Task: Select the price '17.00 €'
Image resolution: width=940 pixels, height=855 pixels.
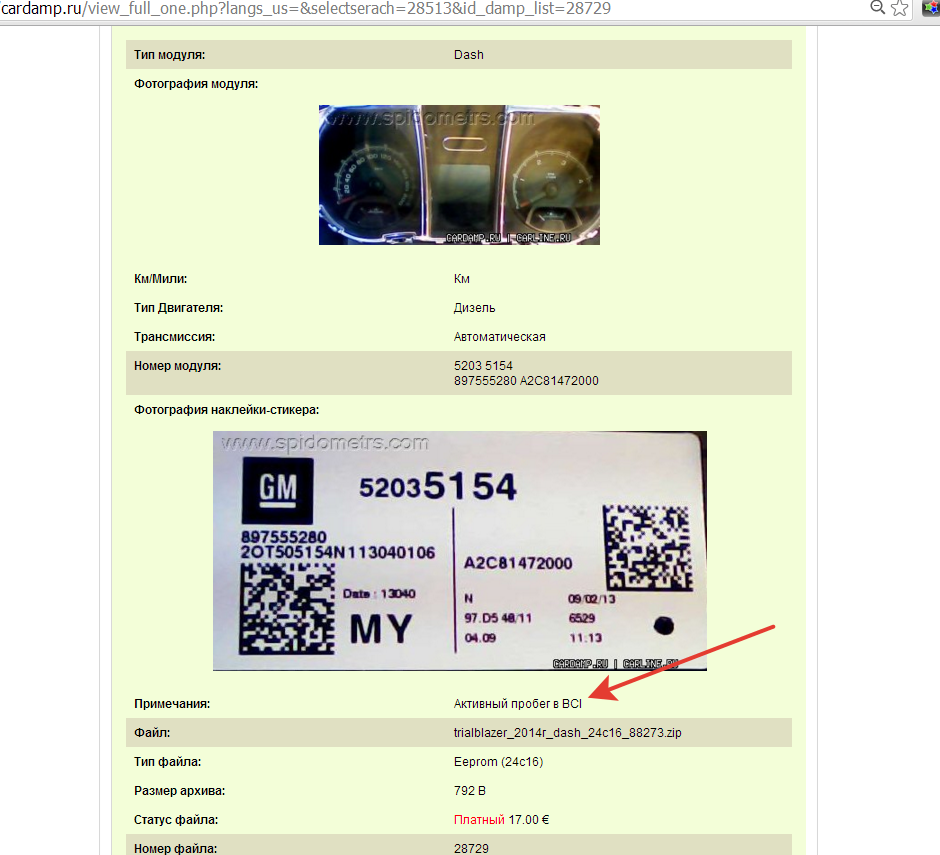Action: coord(529,820)
